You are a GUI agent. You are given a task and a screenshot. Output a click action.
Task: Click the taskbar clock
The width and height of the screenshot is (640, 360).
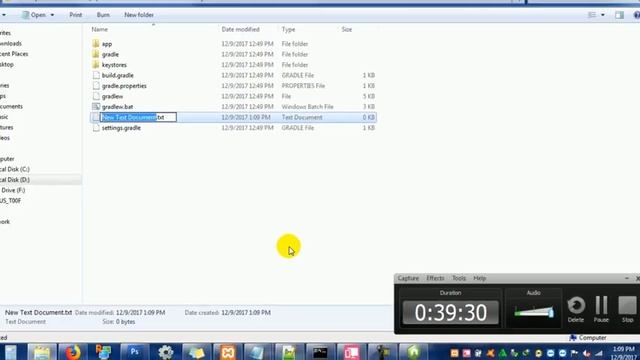click(x=624, y=353)
